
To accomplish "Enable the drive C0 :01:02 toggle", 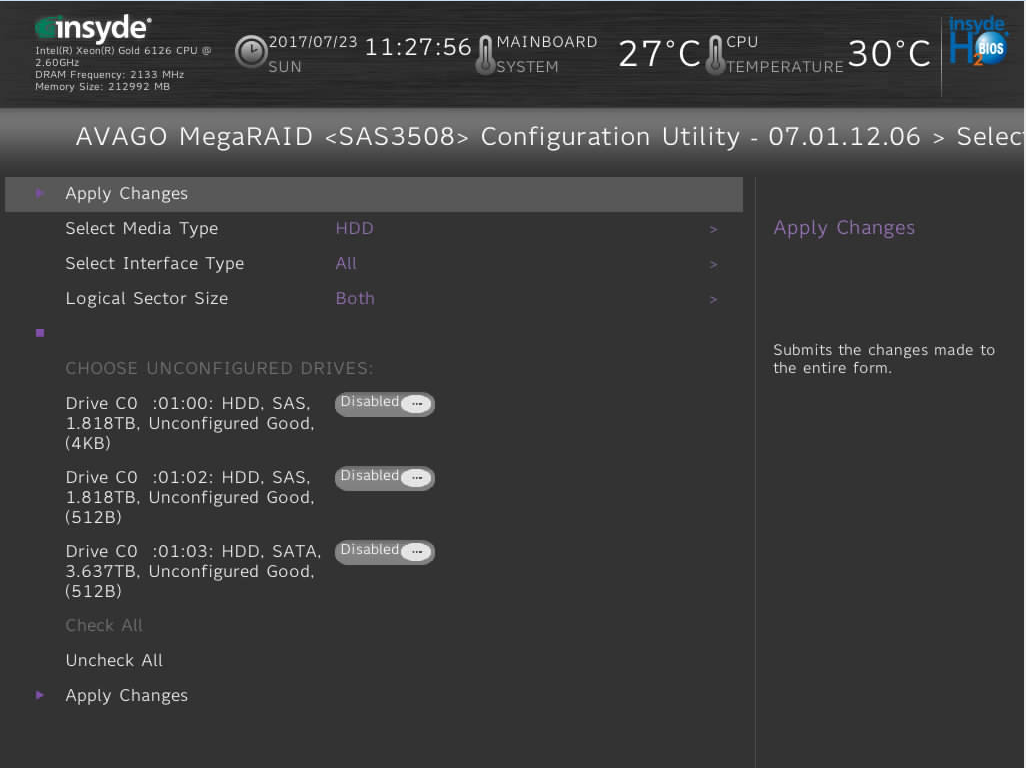I will [384, 478].
